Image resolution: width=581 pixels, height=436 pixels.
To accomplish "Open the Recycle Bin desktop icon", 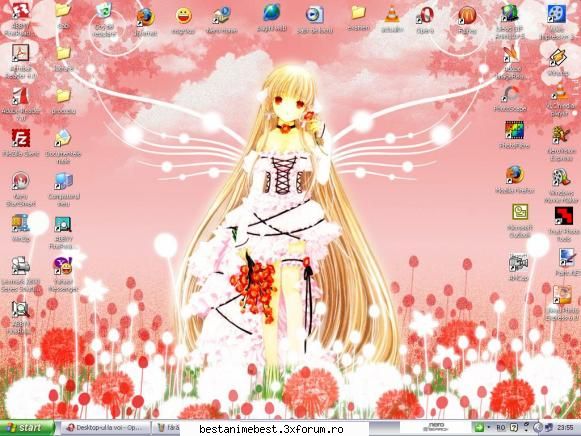I will [x=105, y=11].
